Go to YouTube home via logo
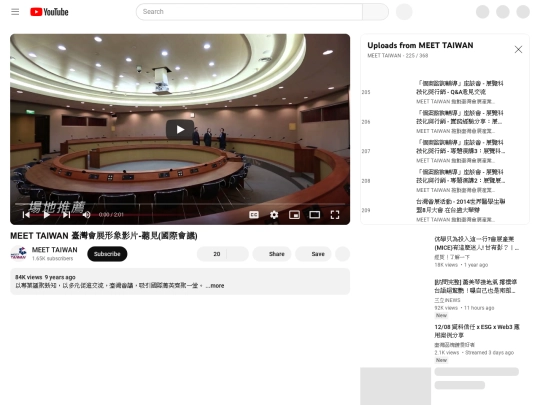 tap(49, 12)
